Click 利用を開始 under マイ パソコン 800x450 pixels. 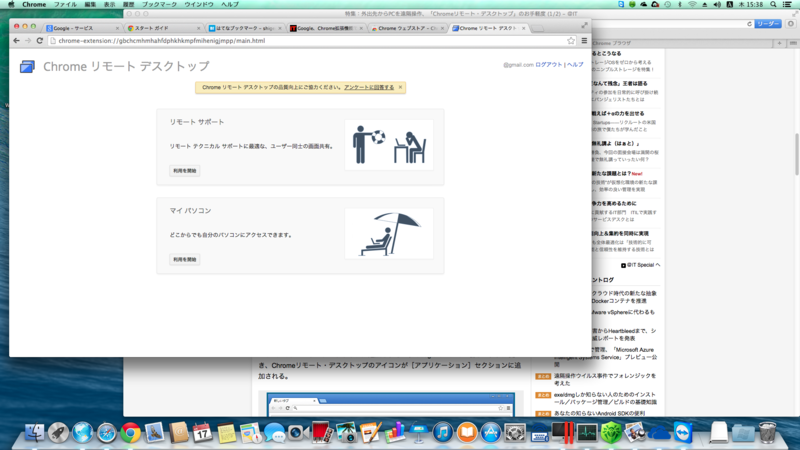(x=185, y=260)
